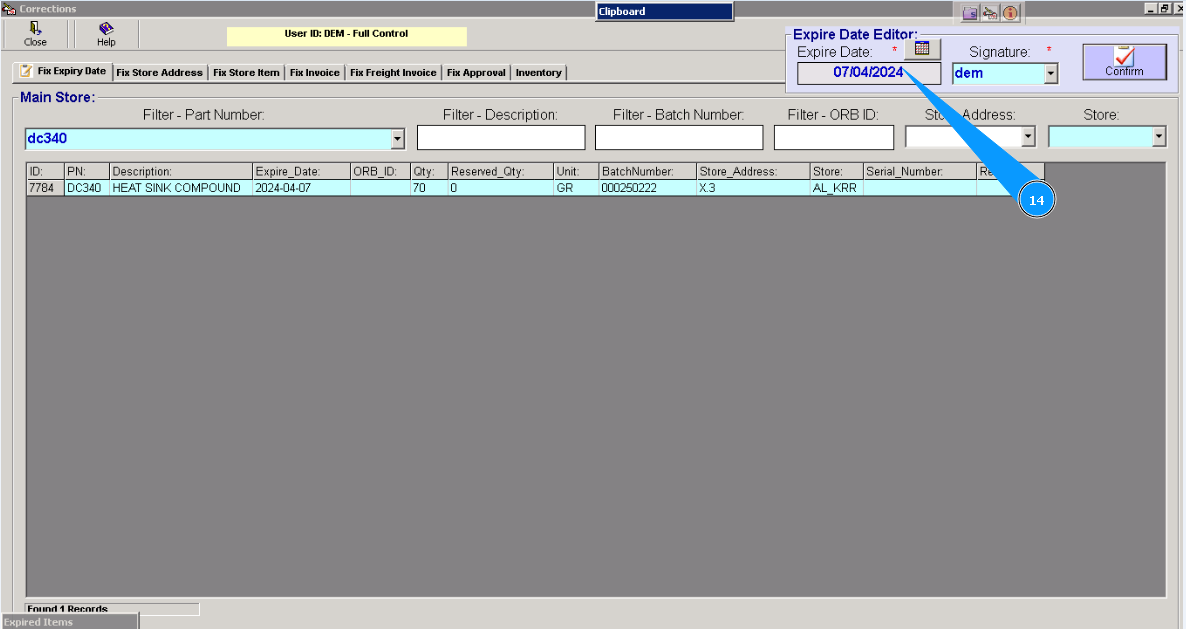This screenshot has width=1186, height=630.
Task: Click the Serial_Number column header
Action: coord(920,172)
